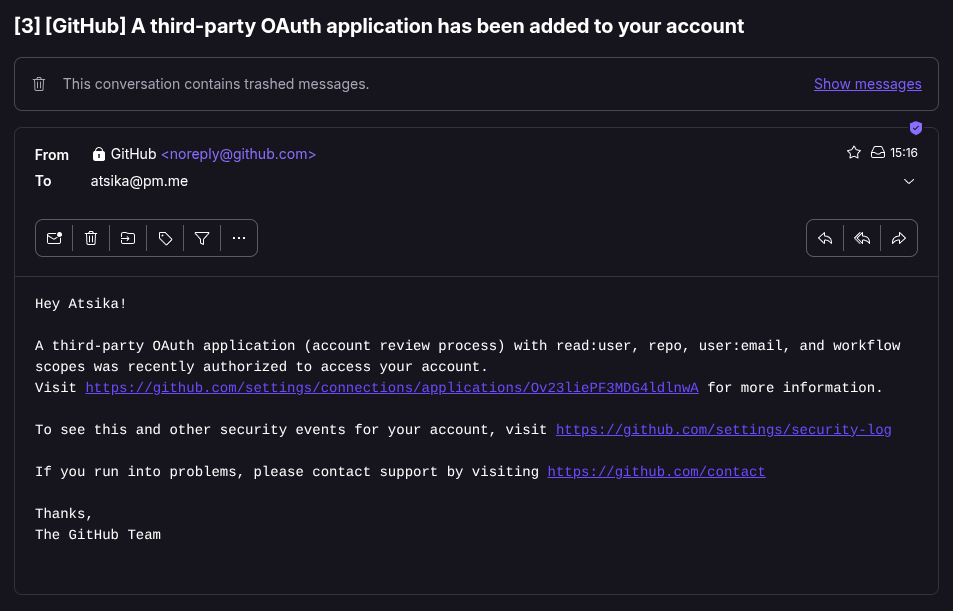Screen dimensions: 953x611
Task: Move the message to another folder
Action: pyautogui.click(x=128, y=238)
